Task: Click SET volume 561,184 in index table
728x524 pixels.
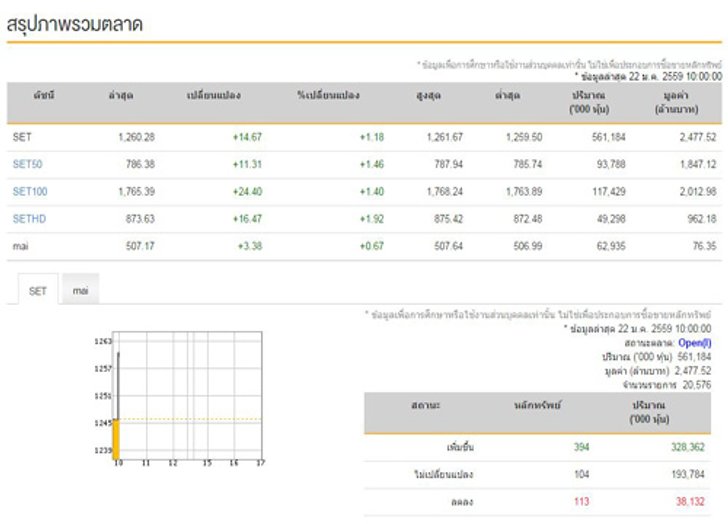Action: pos(609,137)
